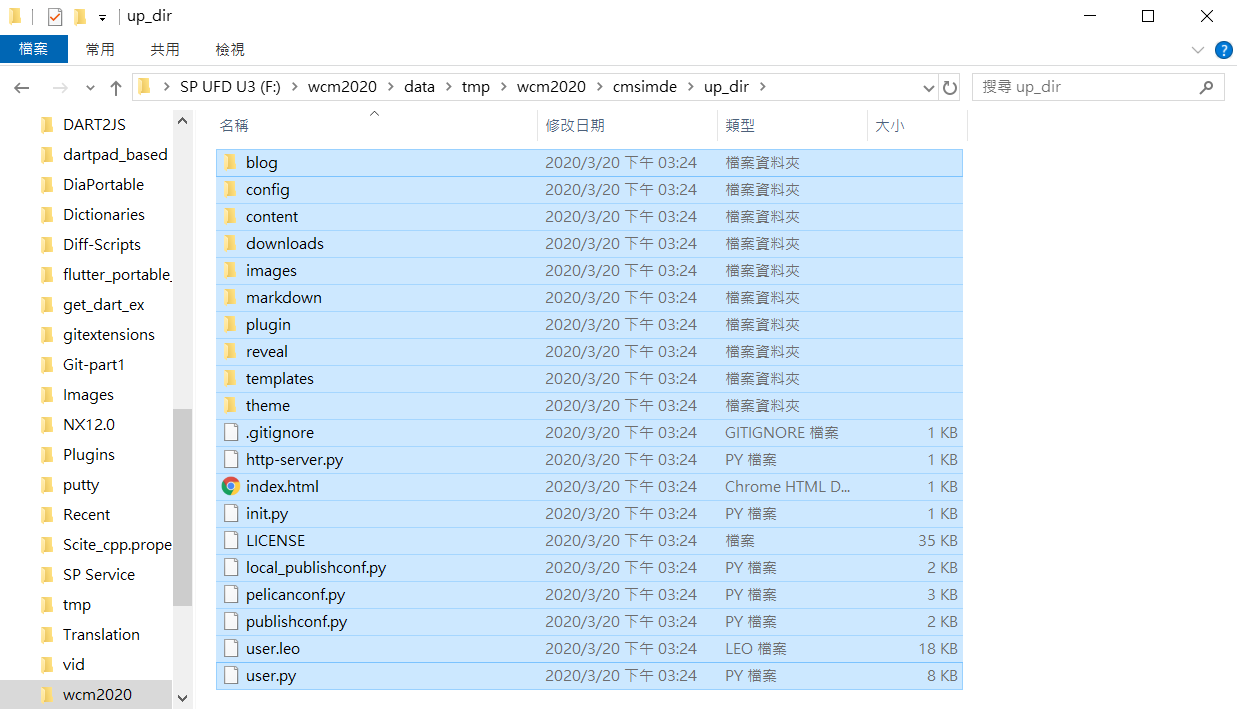Click the Chrome icon beside index.html
The image size is (1237, 709).
click(230, 487)
